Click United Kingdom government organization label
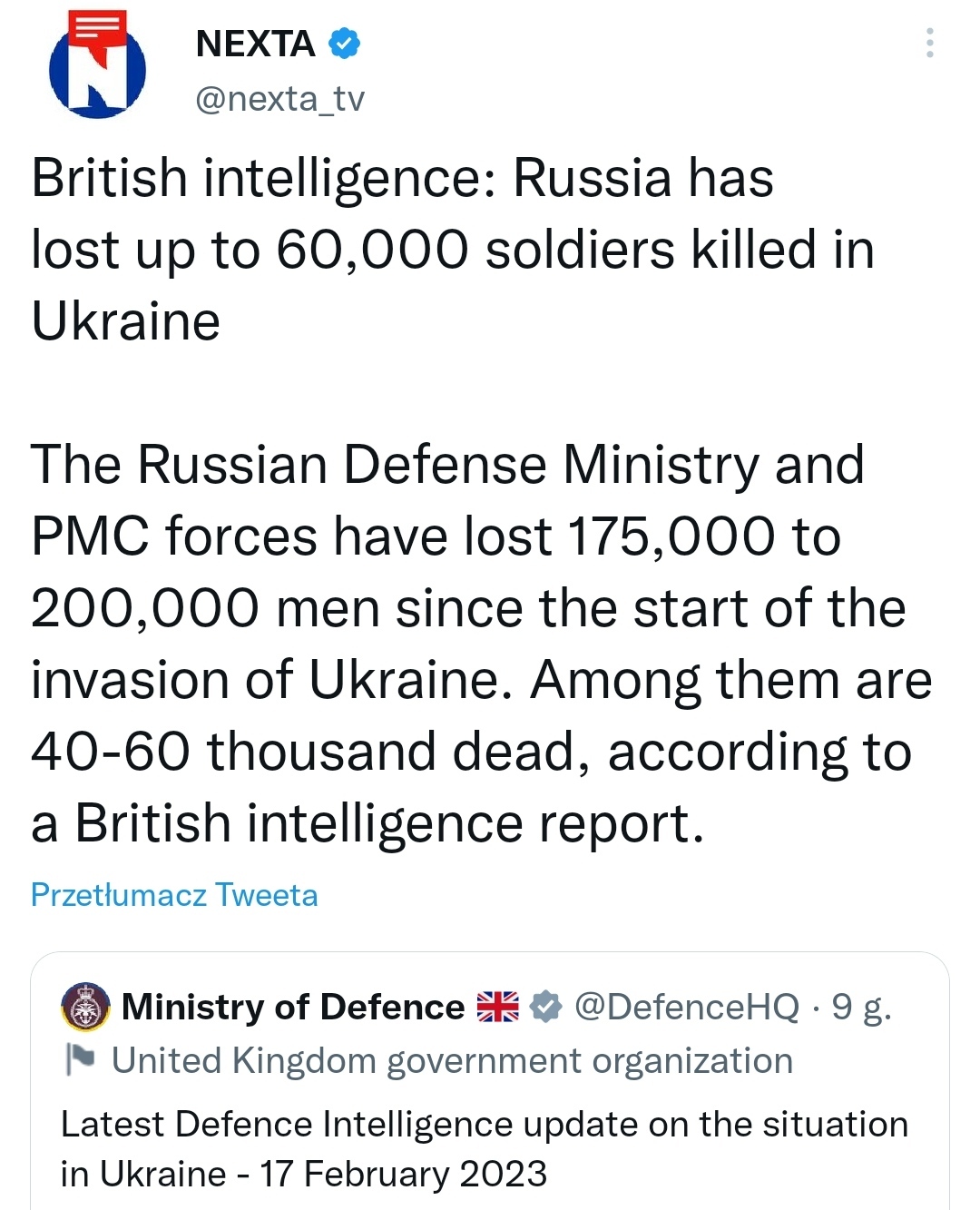980x1210 pixels. 452,1060
